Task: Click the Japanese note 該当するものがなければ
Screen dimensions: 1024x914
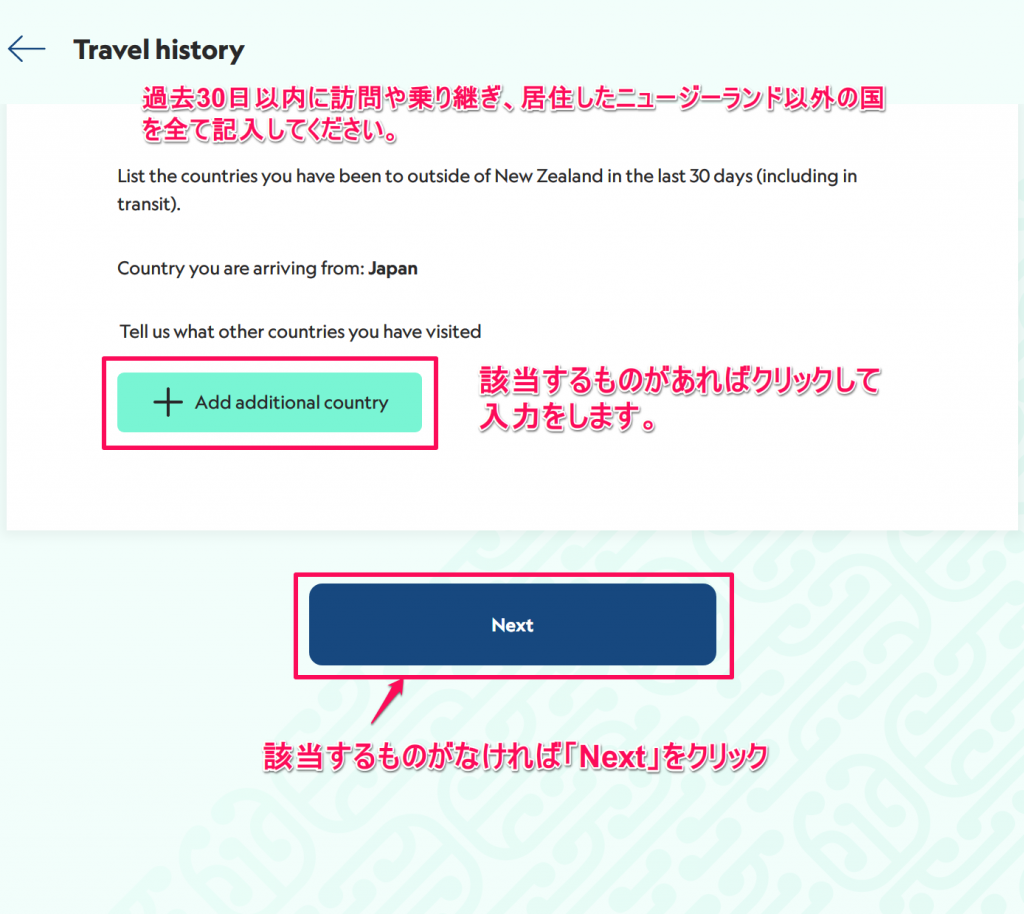Action: tap(515, 757)
